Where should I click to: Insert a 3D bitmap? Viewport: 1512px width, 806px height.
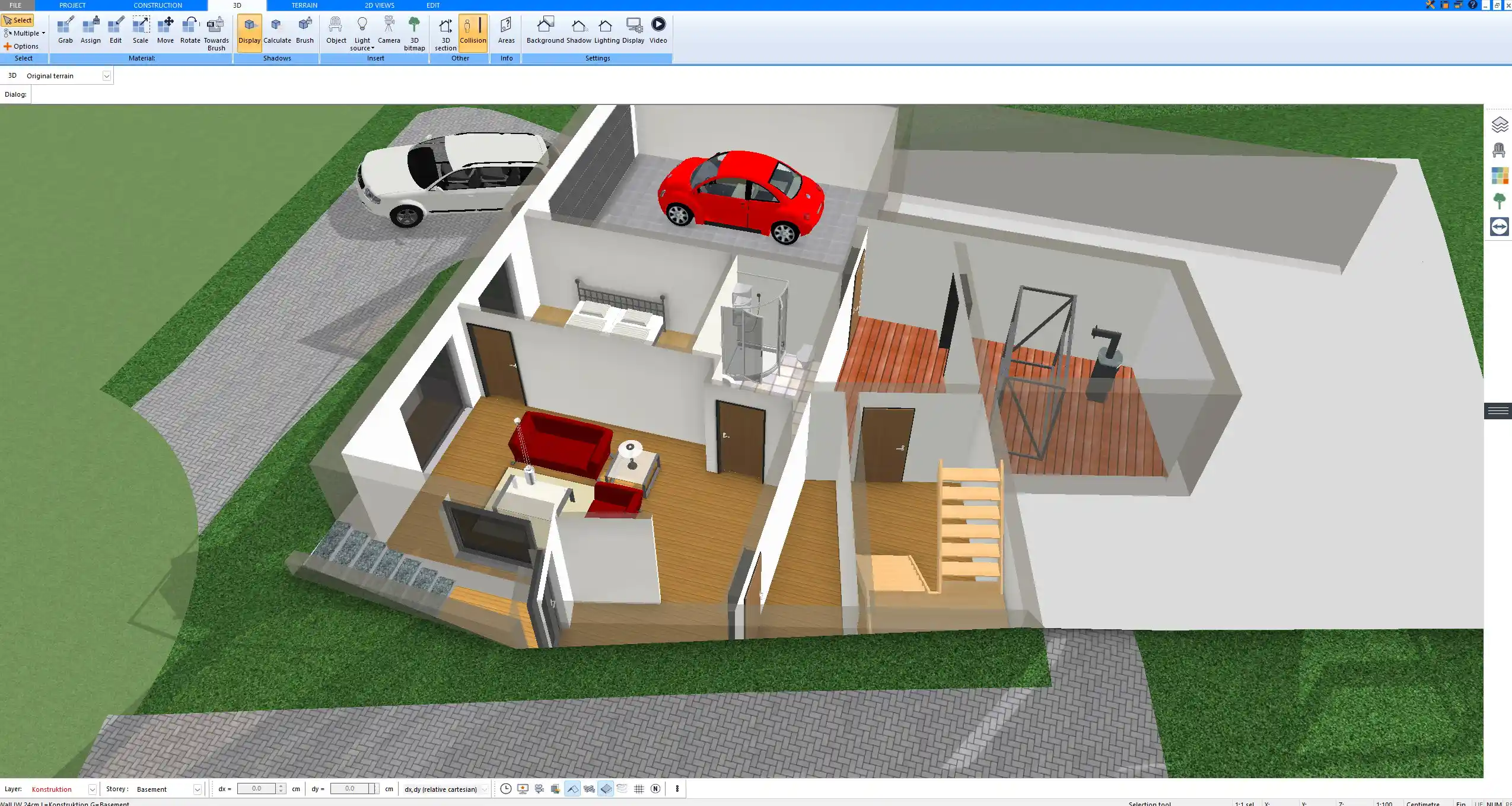[413, 31]
